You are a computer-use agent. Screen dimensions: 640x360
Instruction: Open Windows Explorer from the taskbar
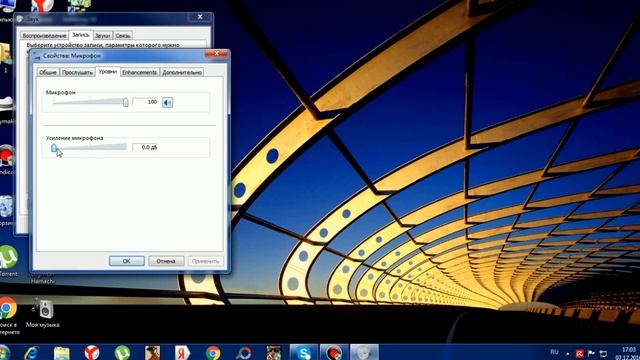click(62, 353)
